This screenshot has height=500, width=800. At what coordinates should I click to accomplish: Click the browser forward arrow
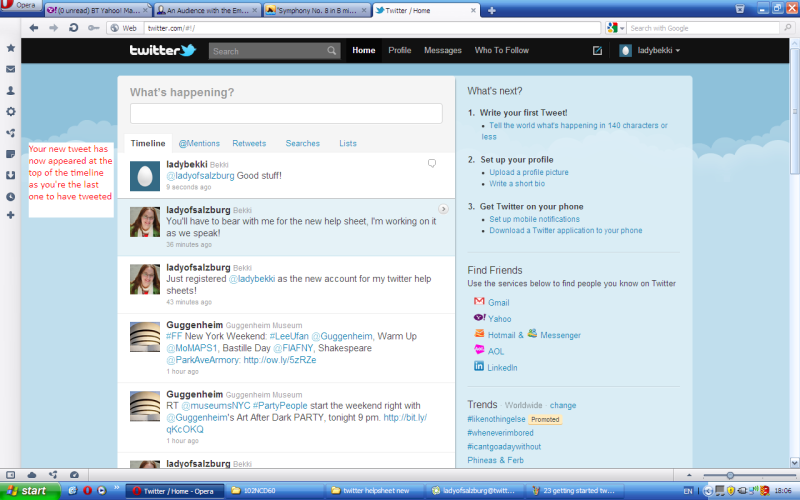(54, 28)
